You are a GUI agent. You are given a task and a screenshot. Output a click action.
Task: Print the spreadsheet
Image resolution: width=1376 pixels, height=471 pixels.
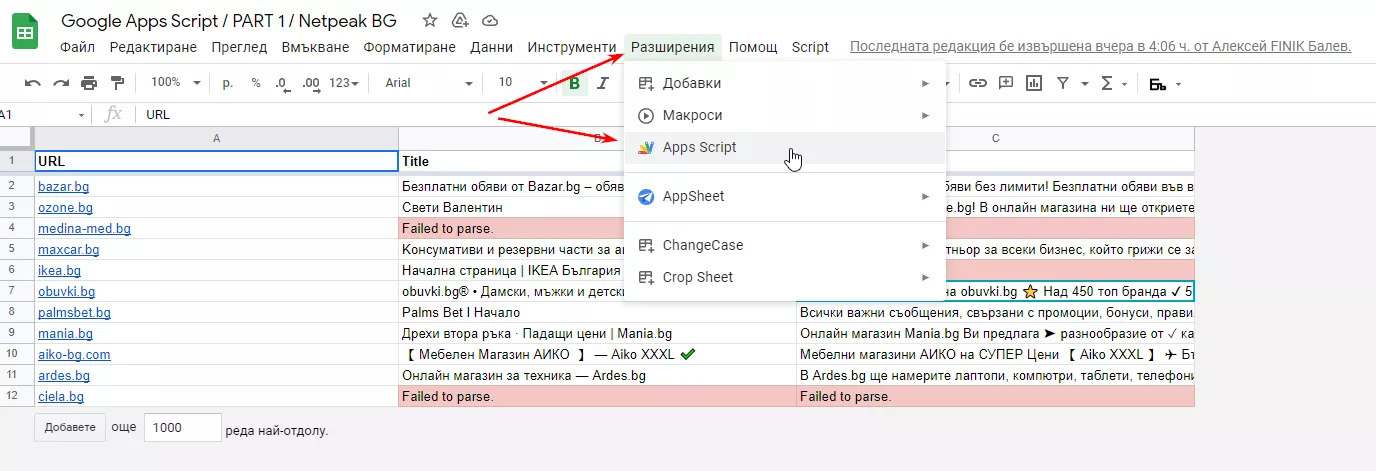89,83
